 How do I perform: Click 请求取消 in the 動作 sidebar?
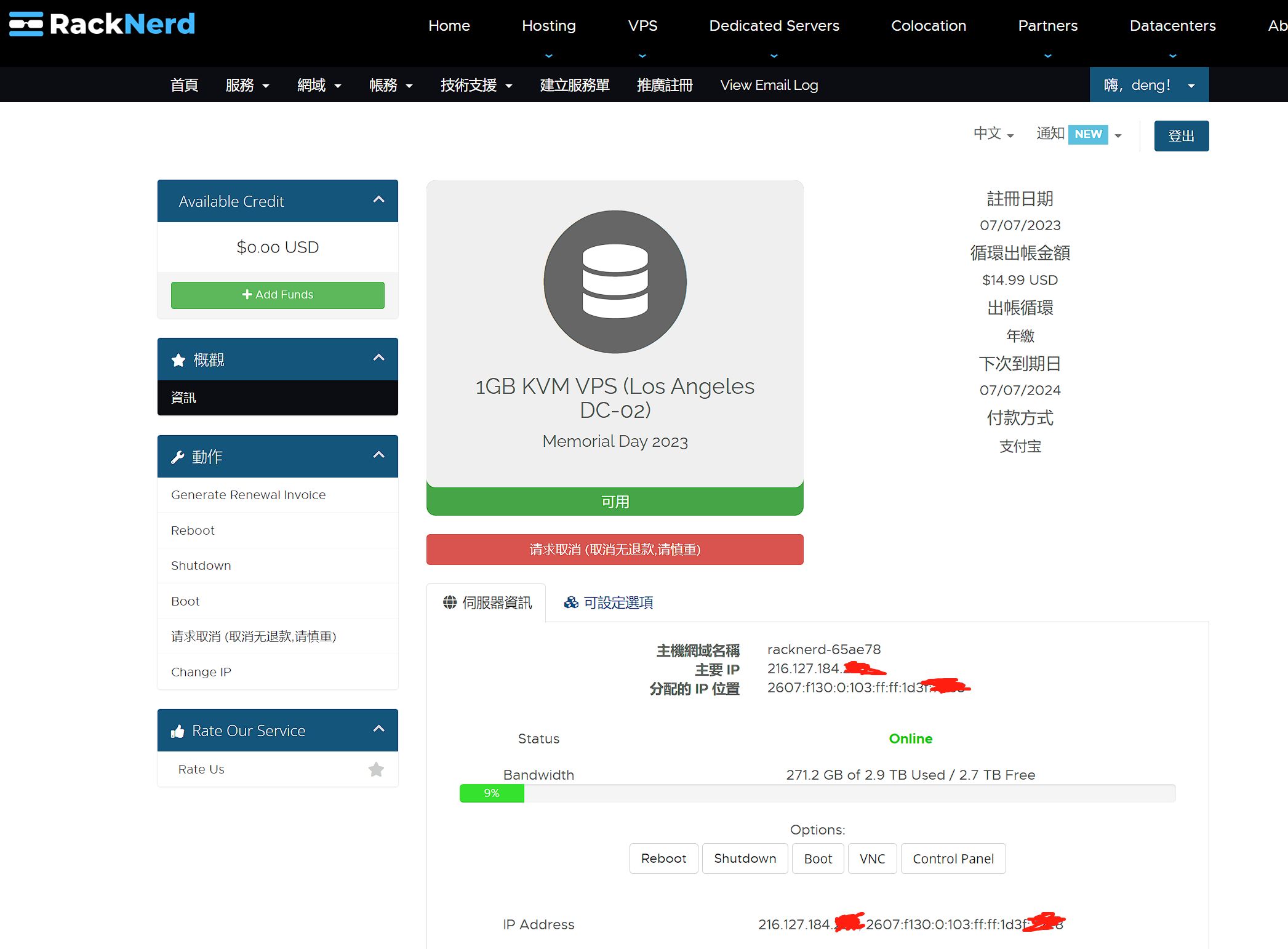coord(278,636)
